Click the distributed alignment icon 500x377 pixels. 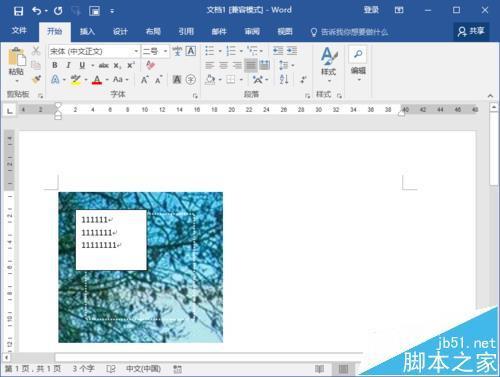pyautogui.click(x=265, y=65)
